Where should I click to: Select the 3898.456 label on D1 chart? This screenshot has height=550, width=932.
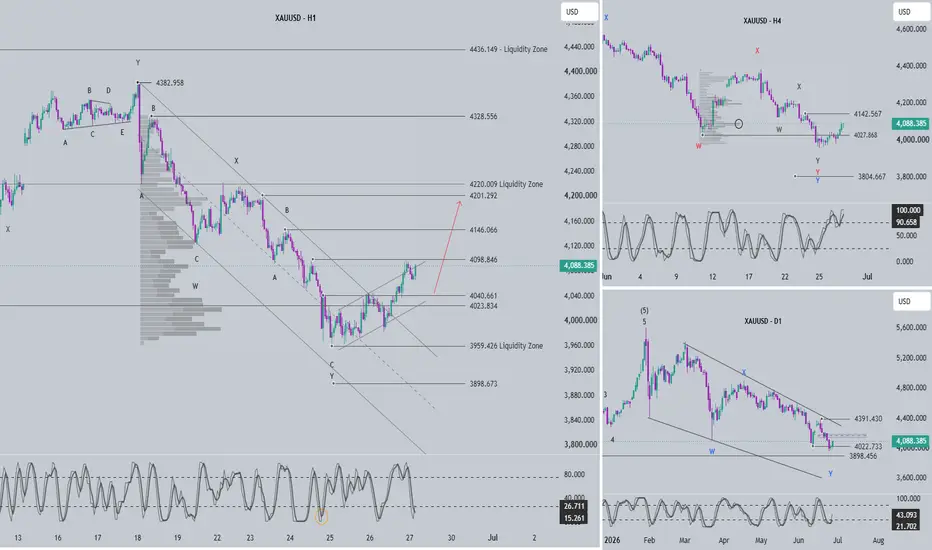tap(863, 456)
